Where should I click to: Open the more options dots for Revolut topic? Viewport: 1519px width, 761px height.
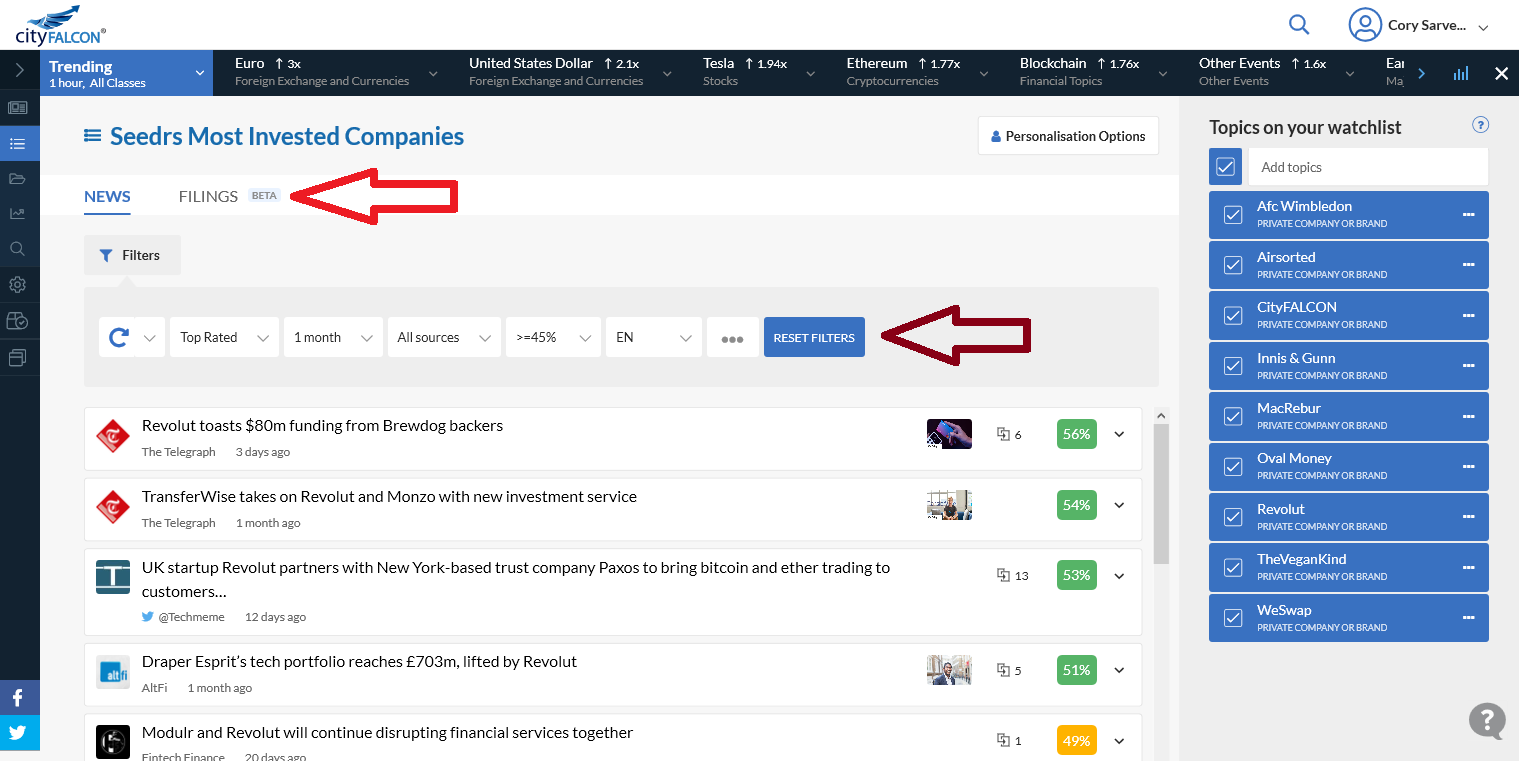[1468, 517]
